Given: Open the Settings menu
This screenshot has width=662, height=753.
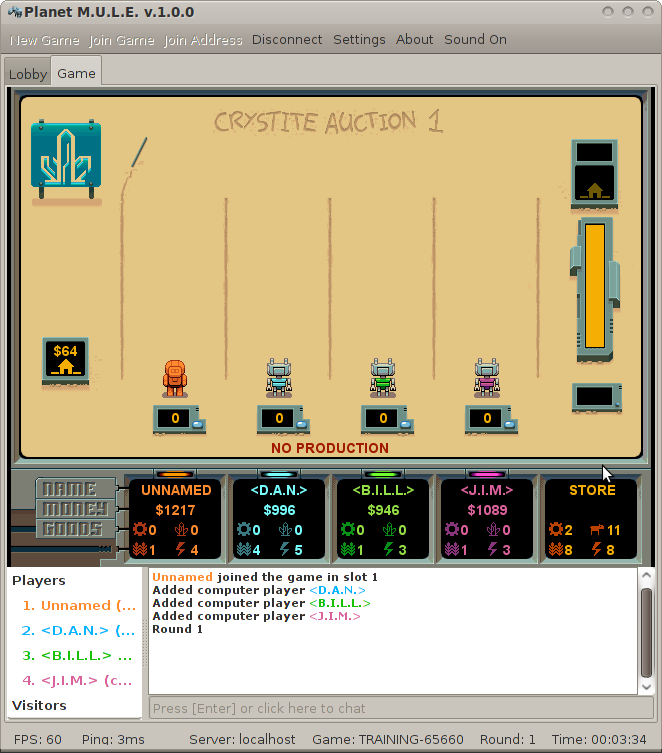Looking at the screenshot, I should coord(359,39).
